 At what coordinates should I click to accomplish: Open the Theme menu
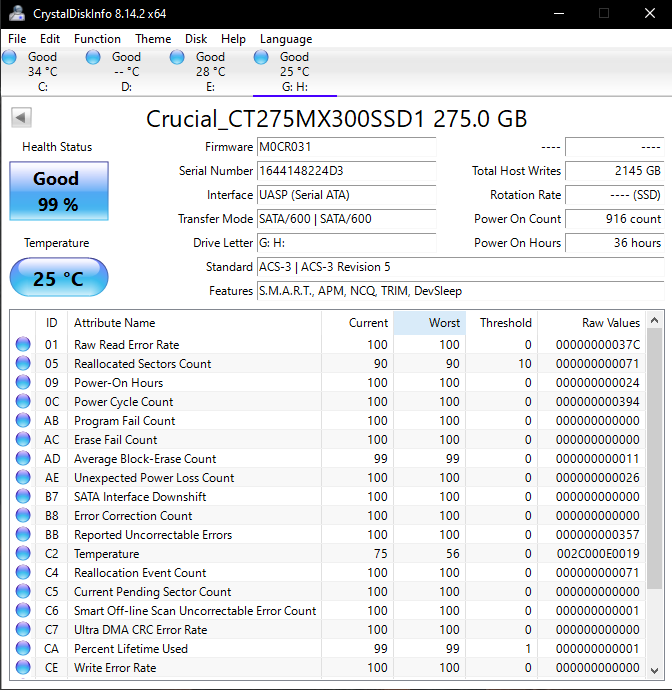pos(153,39)
